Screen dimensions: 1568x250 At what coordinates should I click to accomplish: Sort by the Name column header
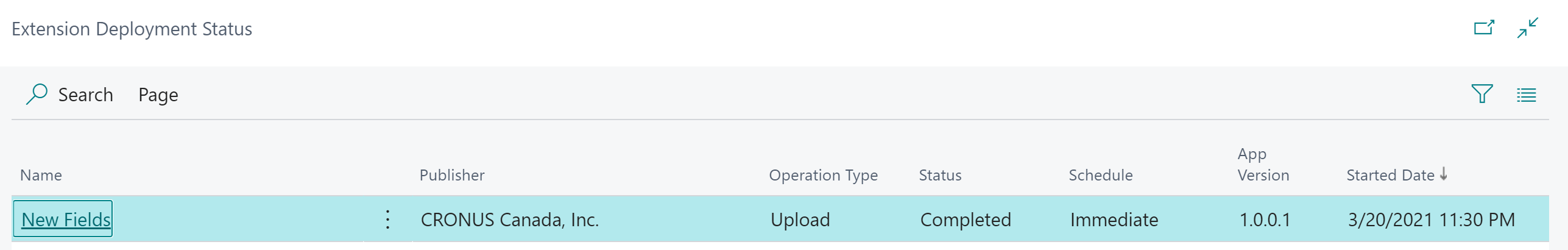pyautogui.click(x=41, y=175)
